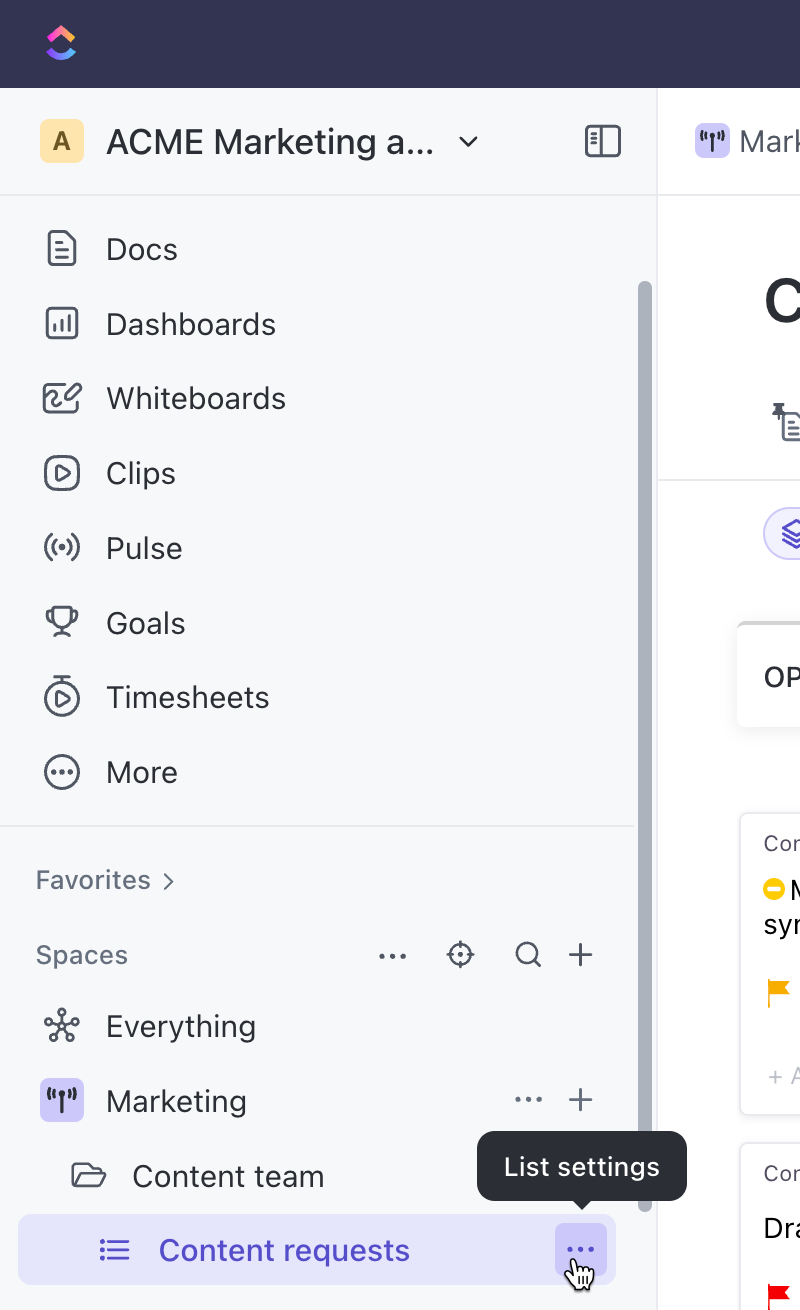Open Spaces ellipsis options menu
800x1310 pixels.
[393, 956]
